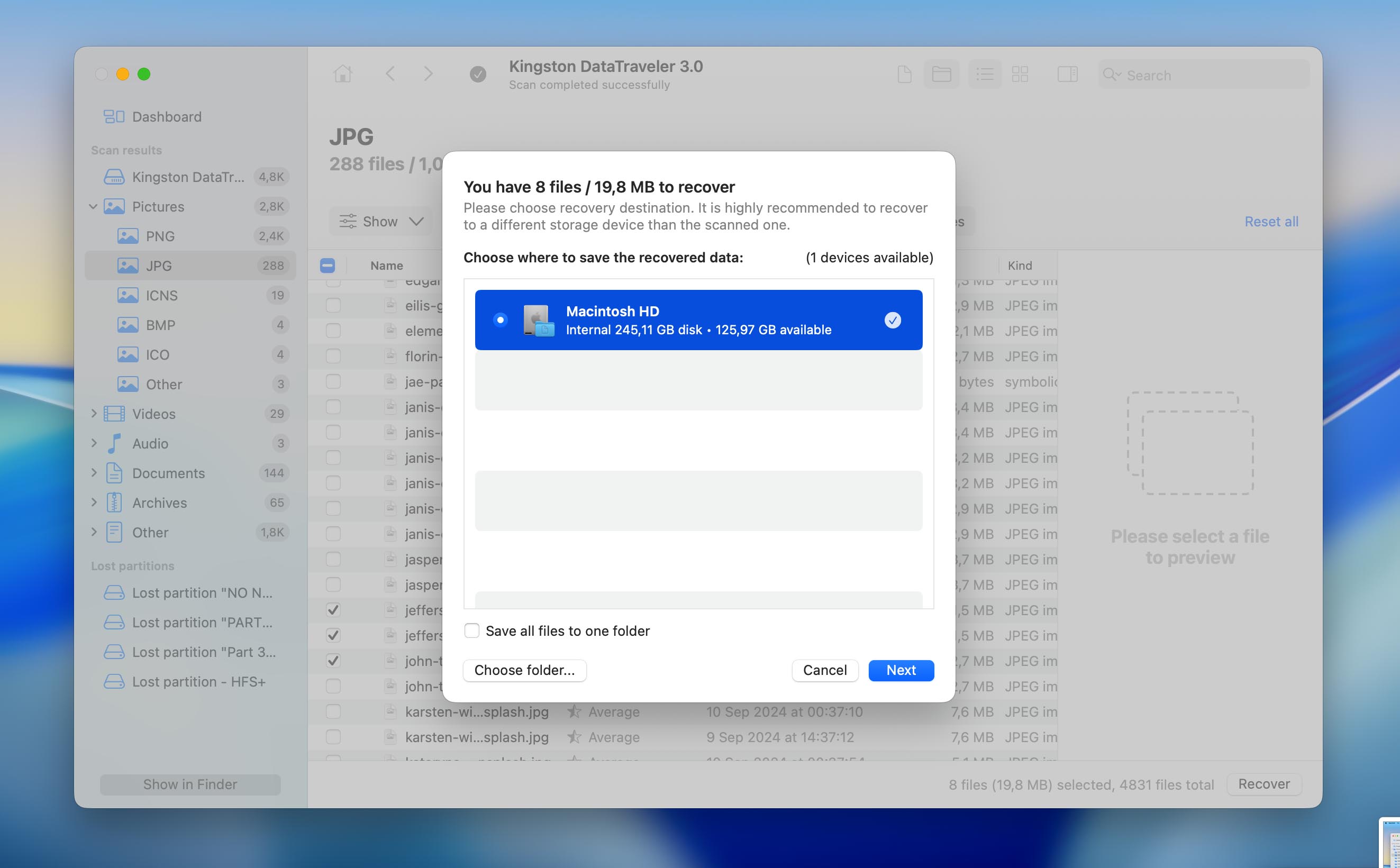Click Choose folder... button

[524, 670]
